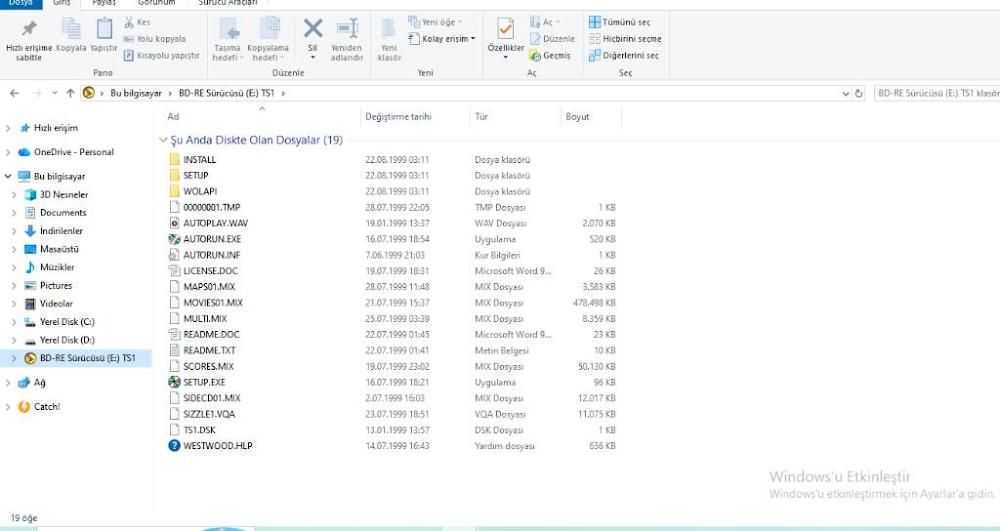Click the Yapıştır (Paste) ribbon icon
The image size is (1000, 531).
pos(104,29)
